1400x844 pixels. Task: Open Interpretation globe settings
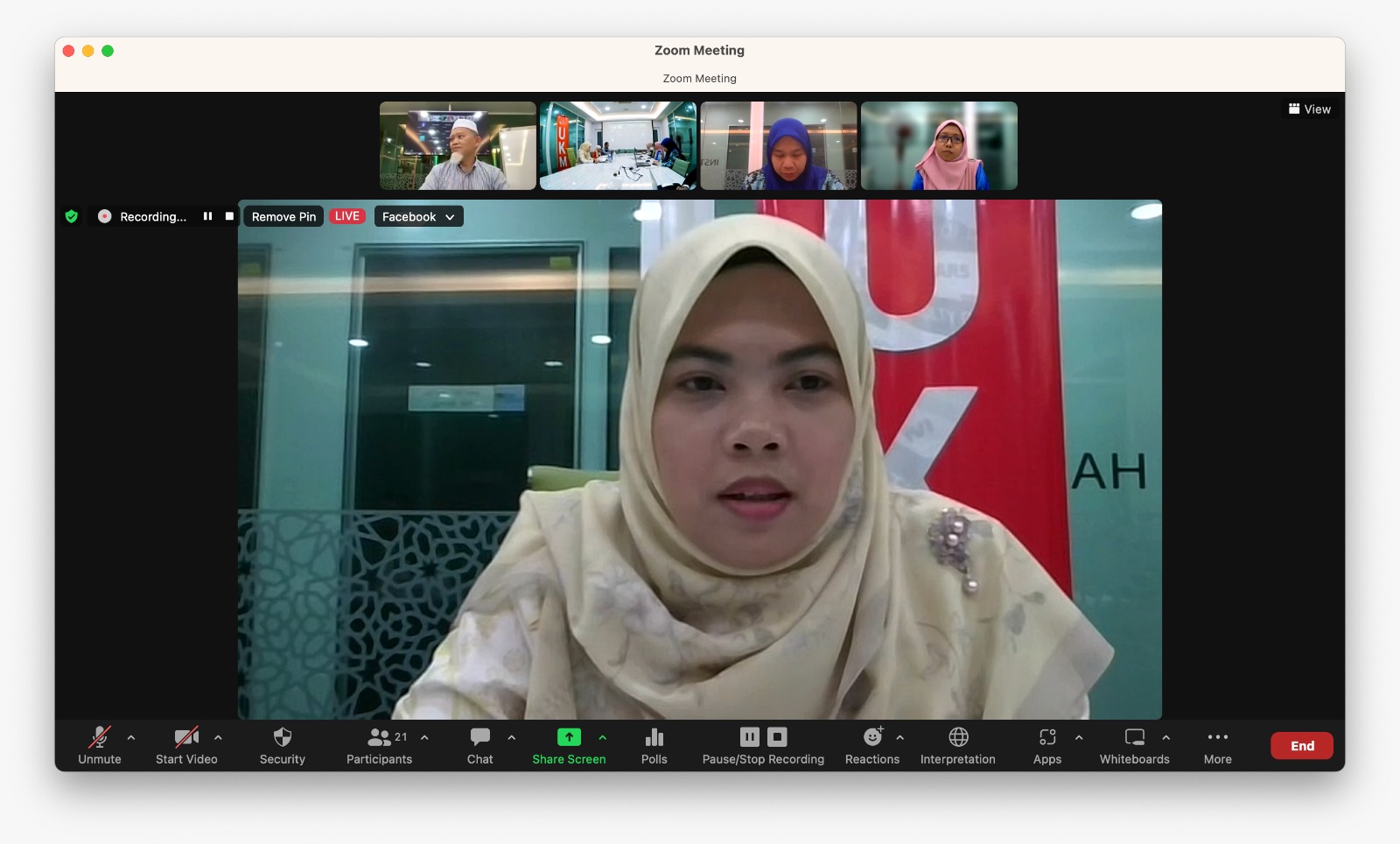957,745
